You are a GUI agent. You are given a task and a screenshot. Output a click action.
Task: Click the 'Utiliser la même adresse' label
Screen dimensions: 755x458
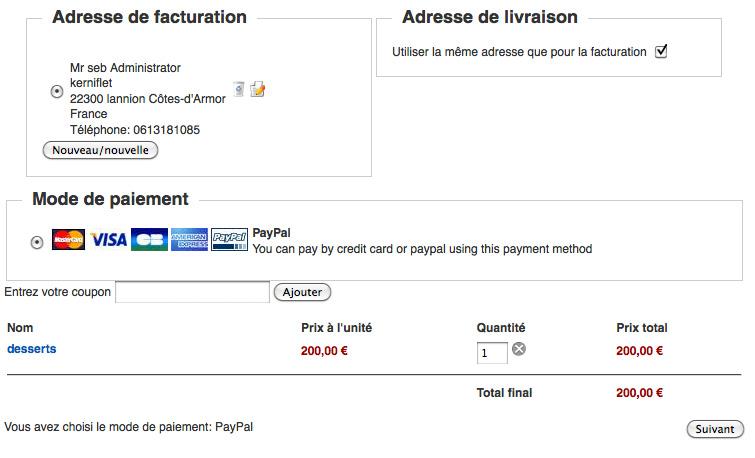(519, 52)
